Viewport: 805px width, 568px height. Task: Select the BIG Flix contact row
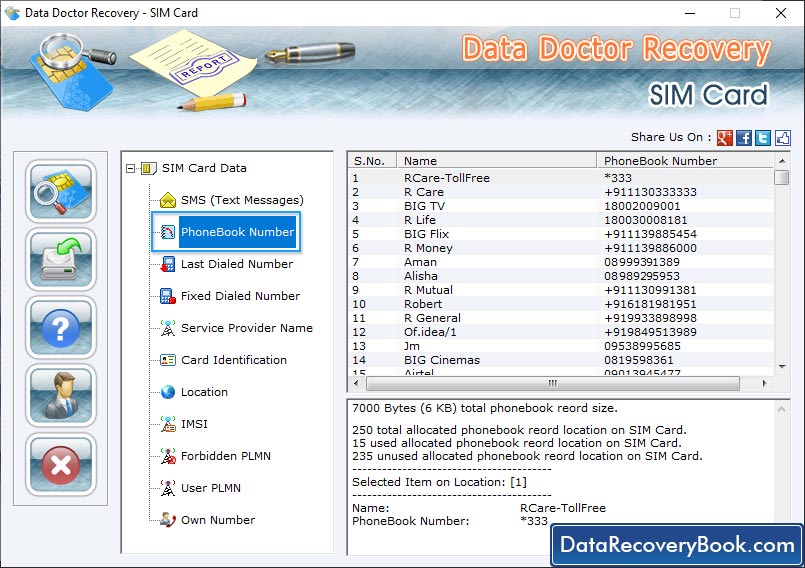(561, 234)
